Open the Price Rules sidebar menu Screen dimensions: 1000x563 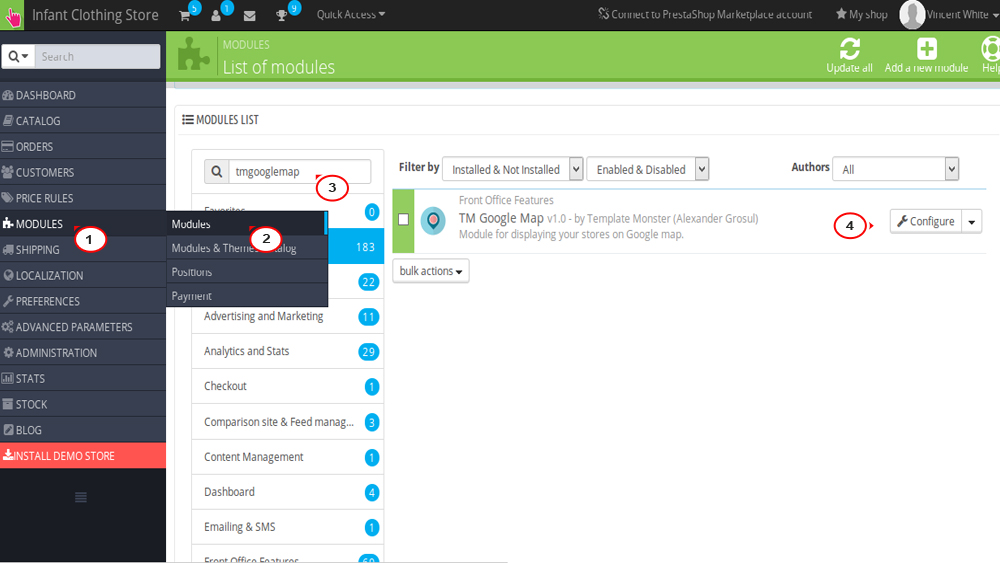83,198
